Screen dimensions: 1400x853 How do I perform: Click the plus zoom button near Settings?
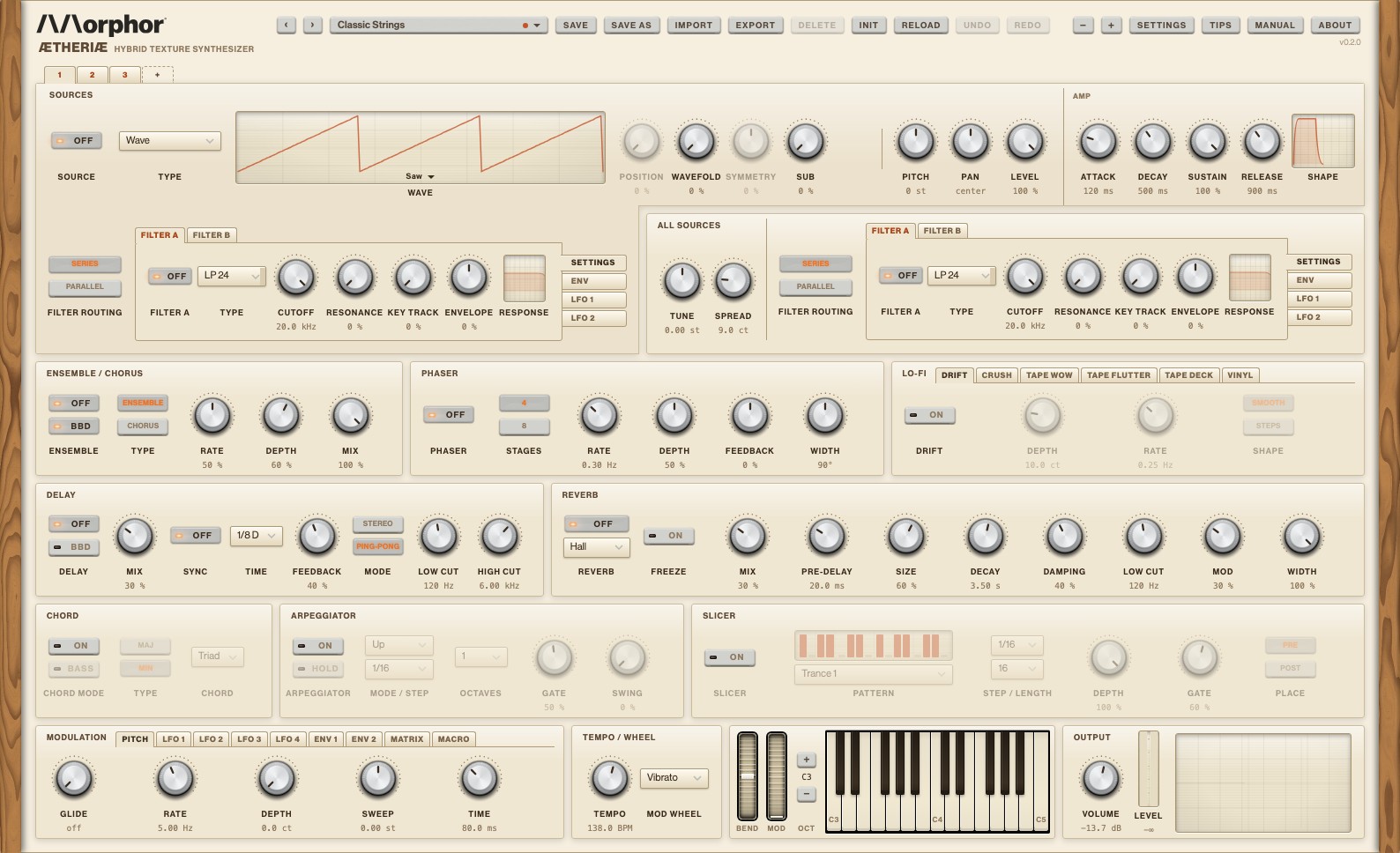[1111, 26]
